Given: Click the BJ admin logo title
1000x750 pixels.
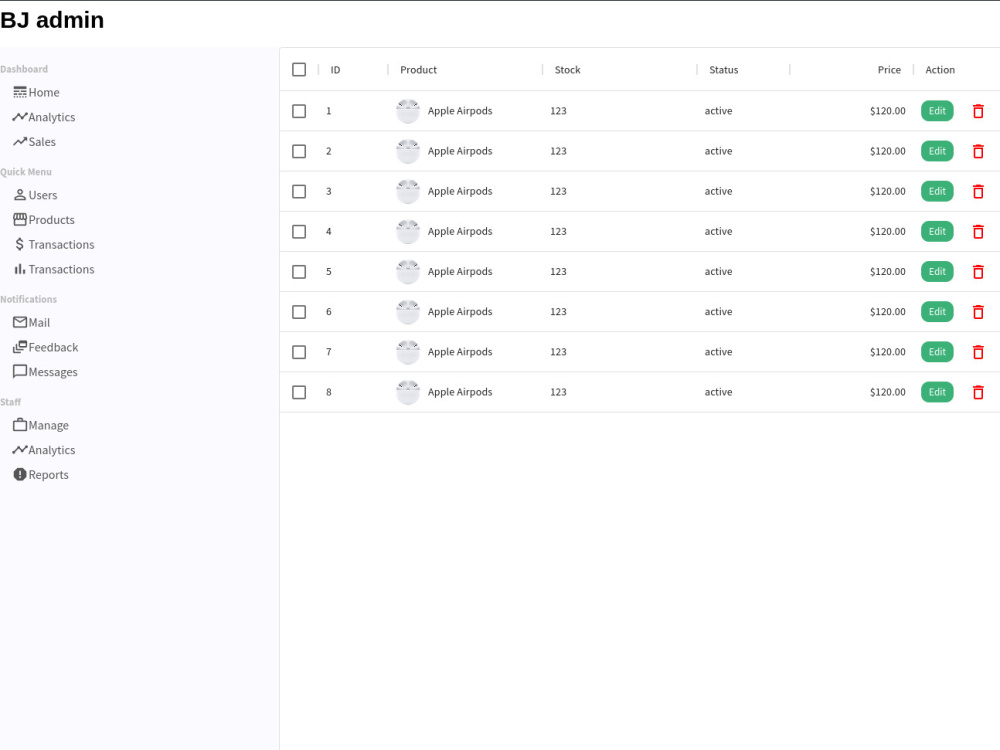Looking at the screenshot, I should 52,20.
